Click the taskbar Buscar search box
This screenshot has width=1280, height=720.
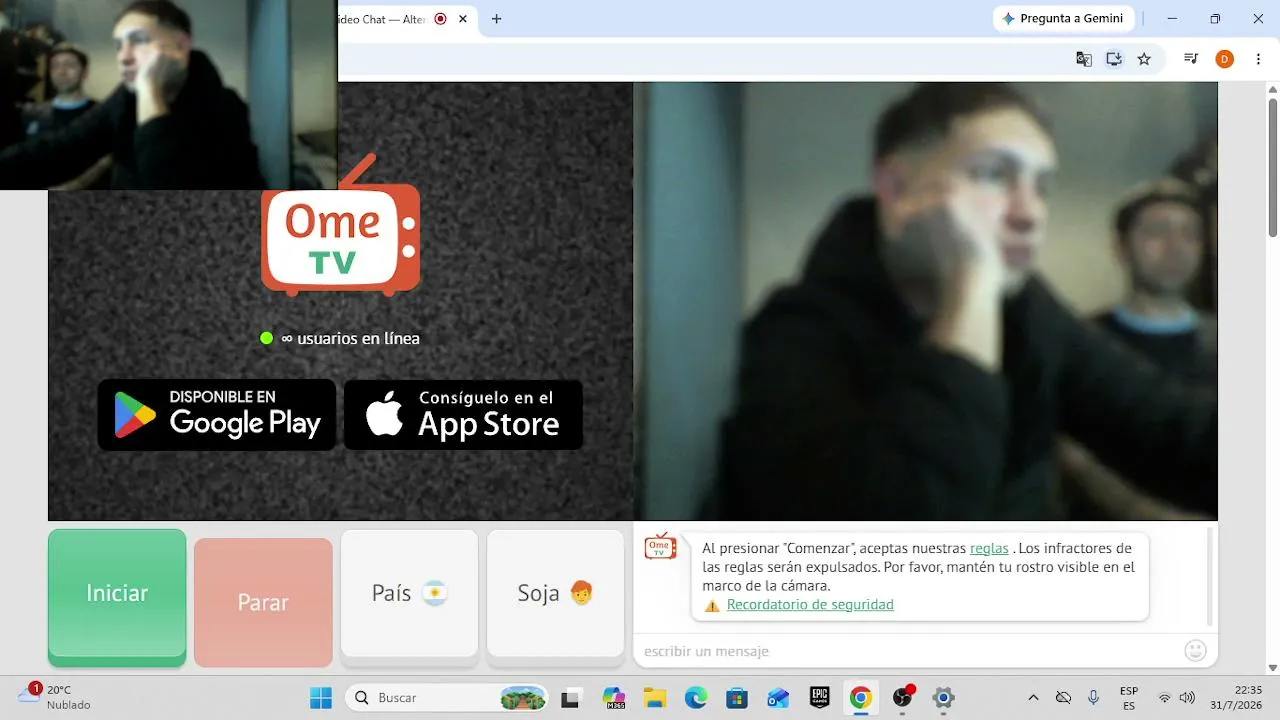click(x=448, y=697)
